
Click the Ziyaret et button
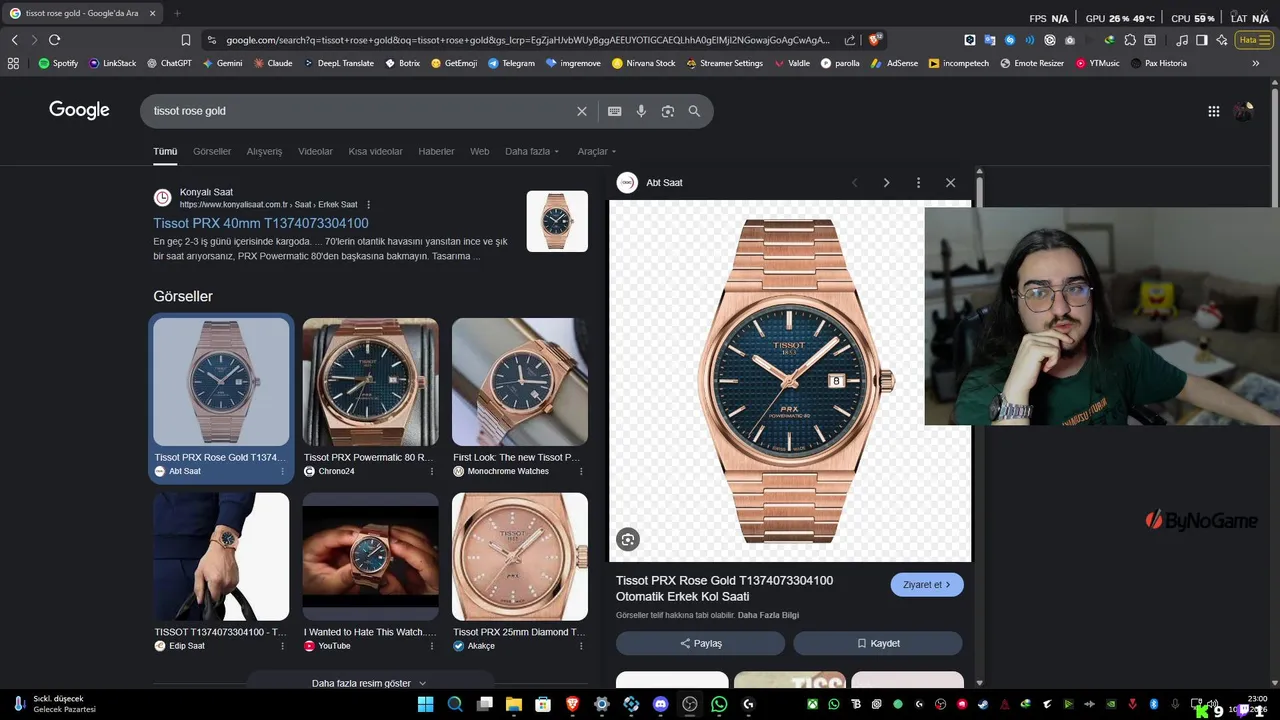pyautogui.click(x=927, y=585)
